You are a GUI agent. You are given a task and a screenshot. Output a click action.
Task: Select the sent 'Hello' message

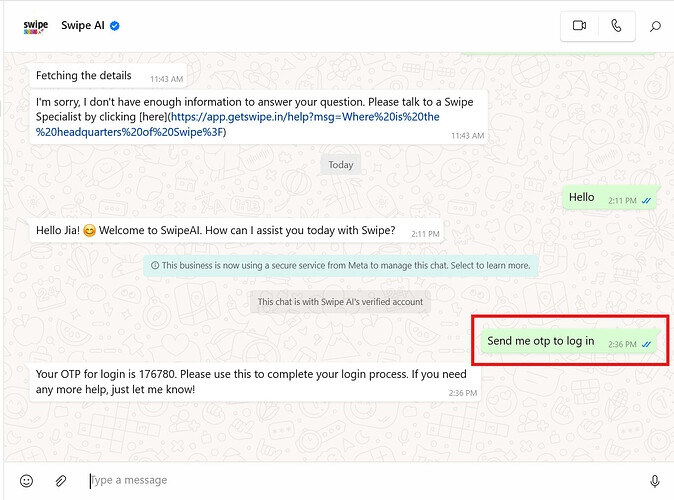point(610,198)
